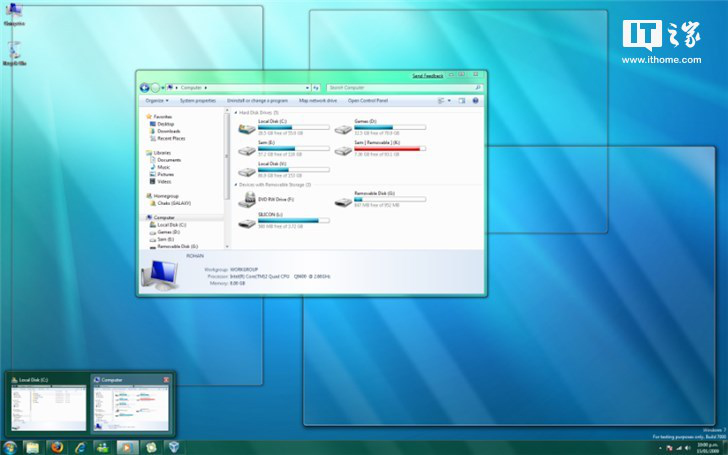Open the Games (D:) drive
The height and width of the screenshot is (455, 728).
tap(344, 127)
